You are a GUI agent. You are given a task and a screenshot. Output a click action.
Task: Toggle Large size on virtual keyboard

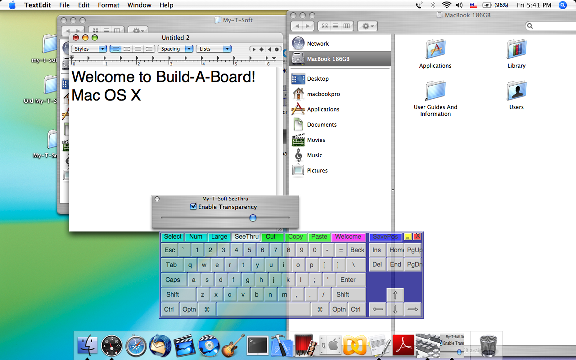(219, 237)
